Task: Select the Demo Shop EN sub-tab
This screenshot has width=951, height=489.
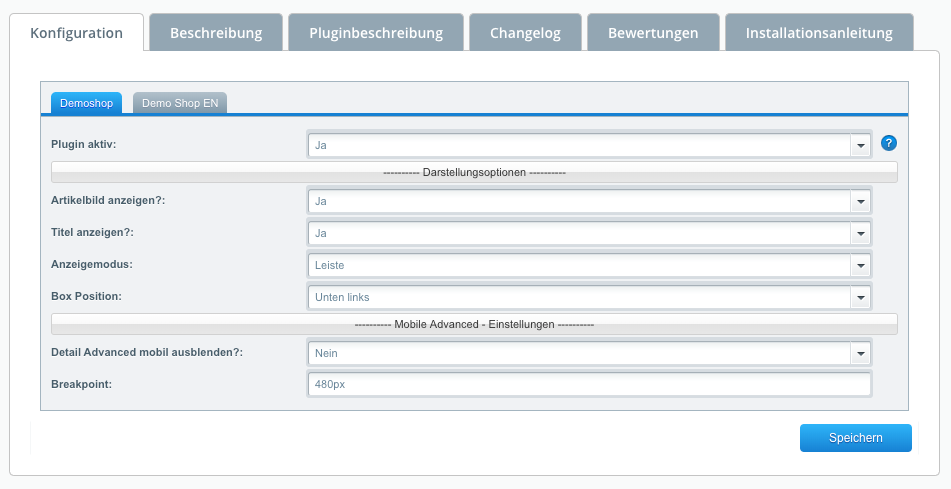Action: click(x=180, y=103)
